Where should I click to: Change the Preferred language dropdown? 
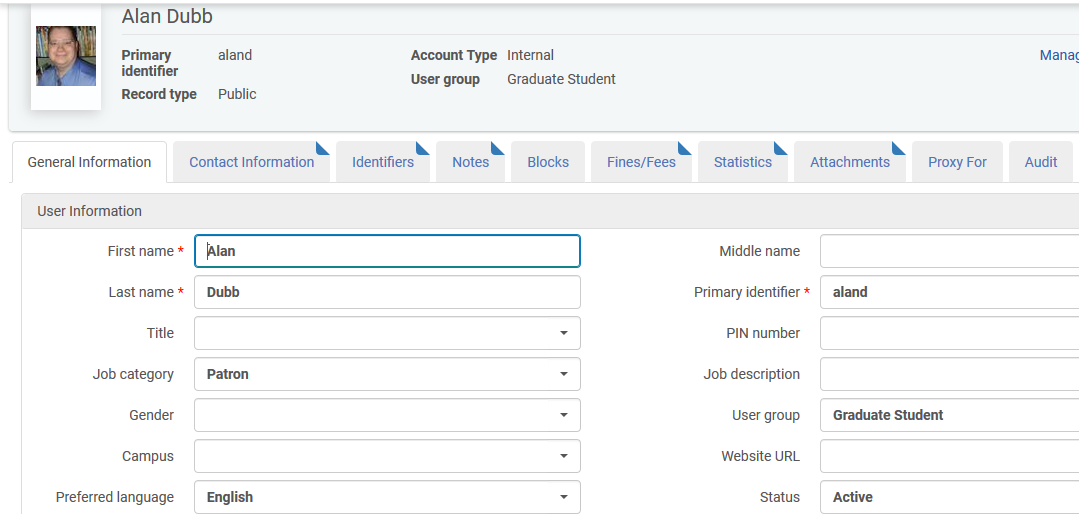click(x=387, y=497)
